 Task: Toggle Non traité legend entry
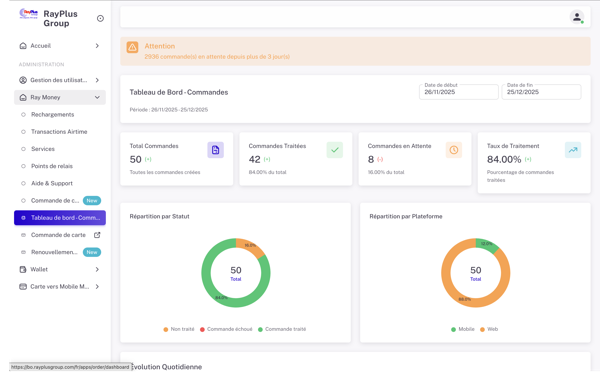tap(179, 329)
